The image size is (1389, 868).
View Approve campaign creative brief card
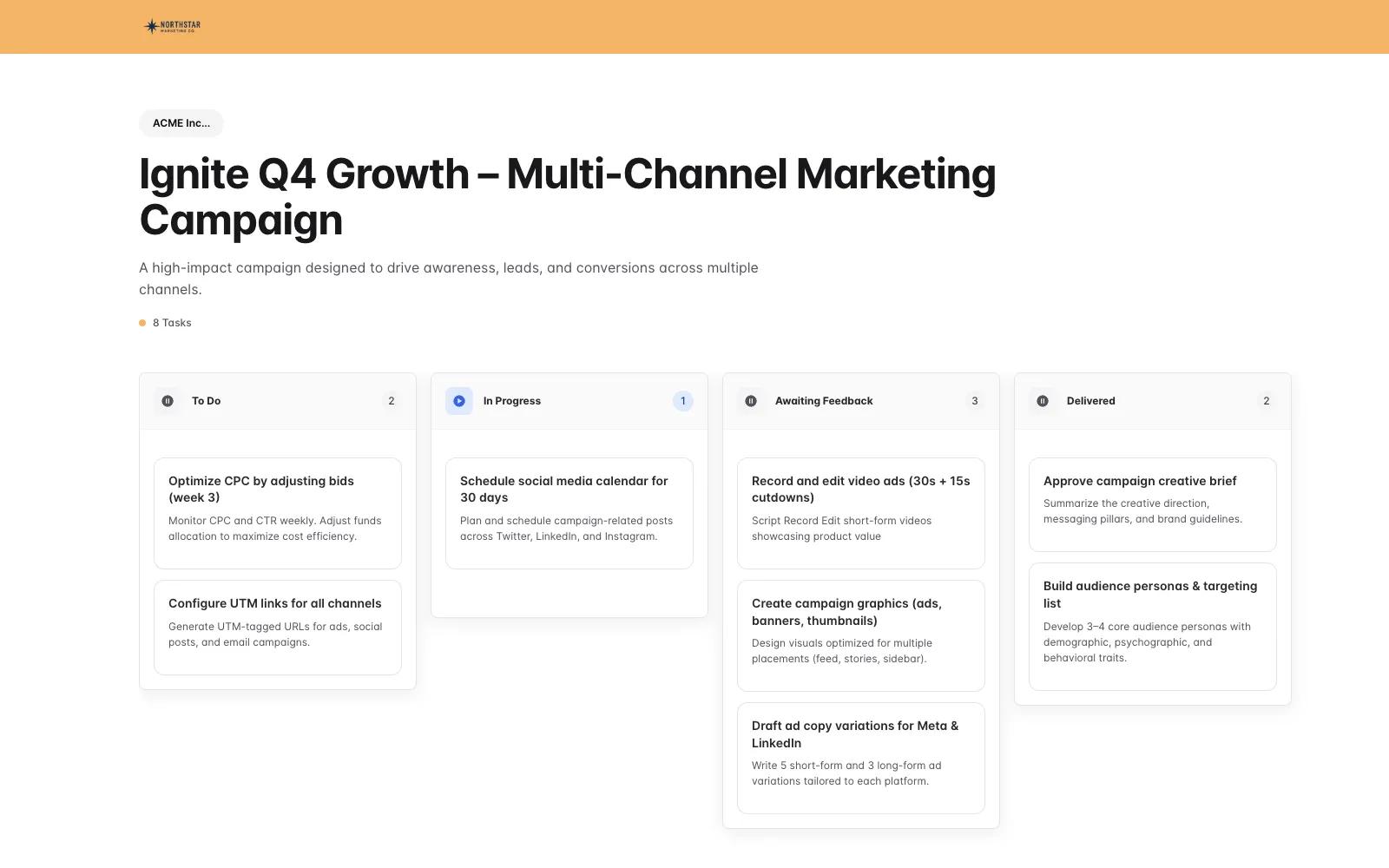pos(1153,503)
